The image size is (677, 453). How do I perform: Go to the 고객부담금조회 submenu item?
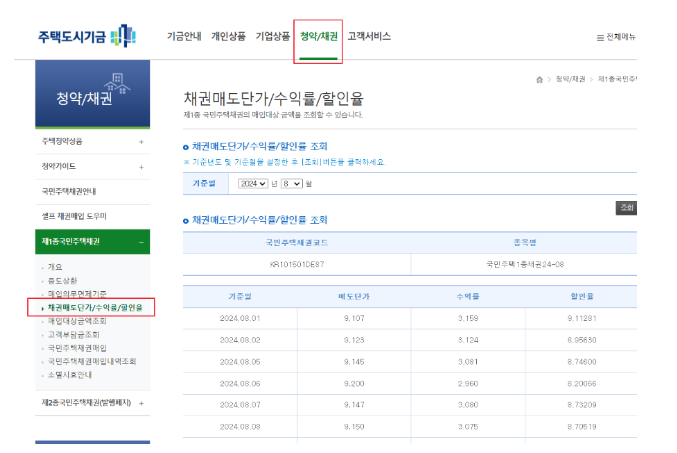(x=73, y=335)
